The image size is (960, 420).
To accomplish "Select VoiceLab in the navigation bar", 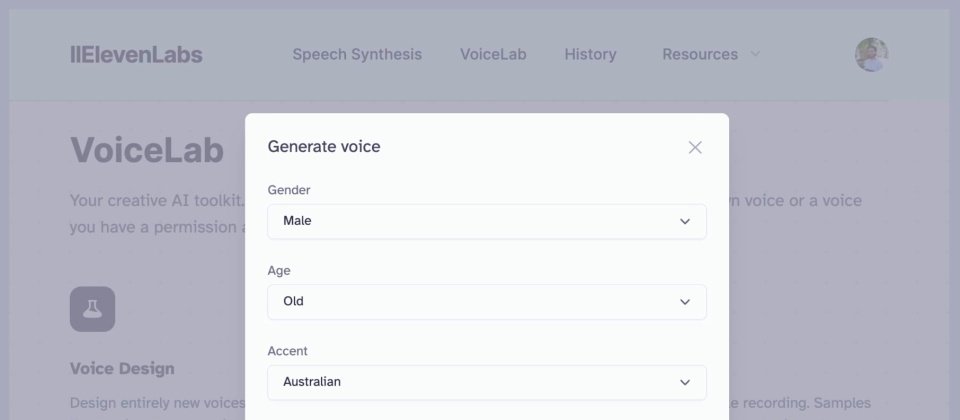I will [493, 55].
